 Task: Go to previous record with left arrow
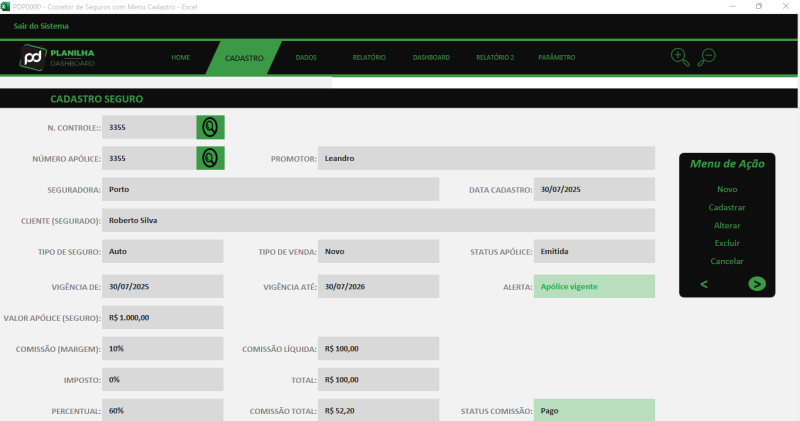pyautogui.click(x=704, y=284)
